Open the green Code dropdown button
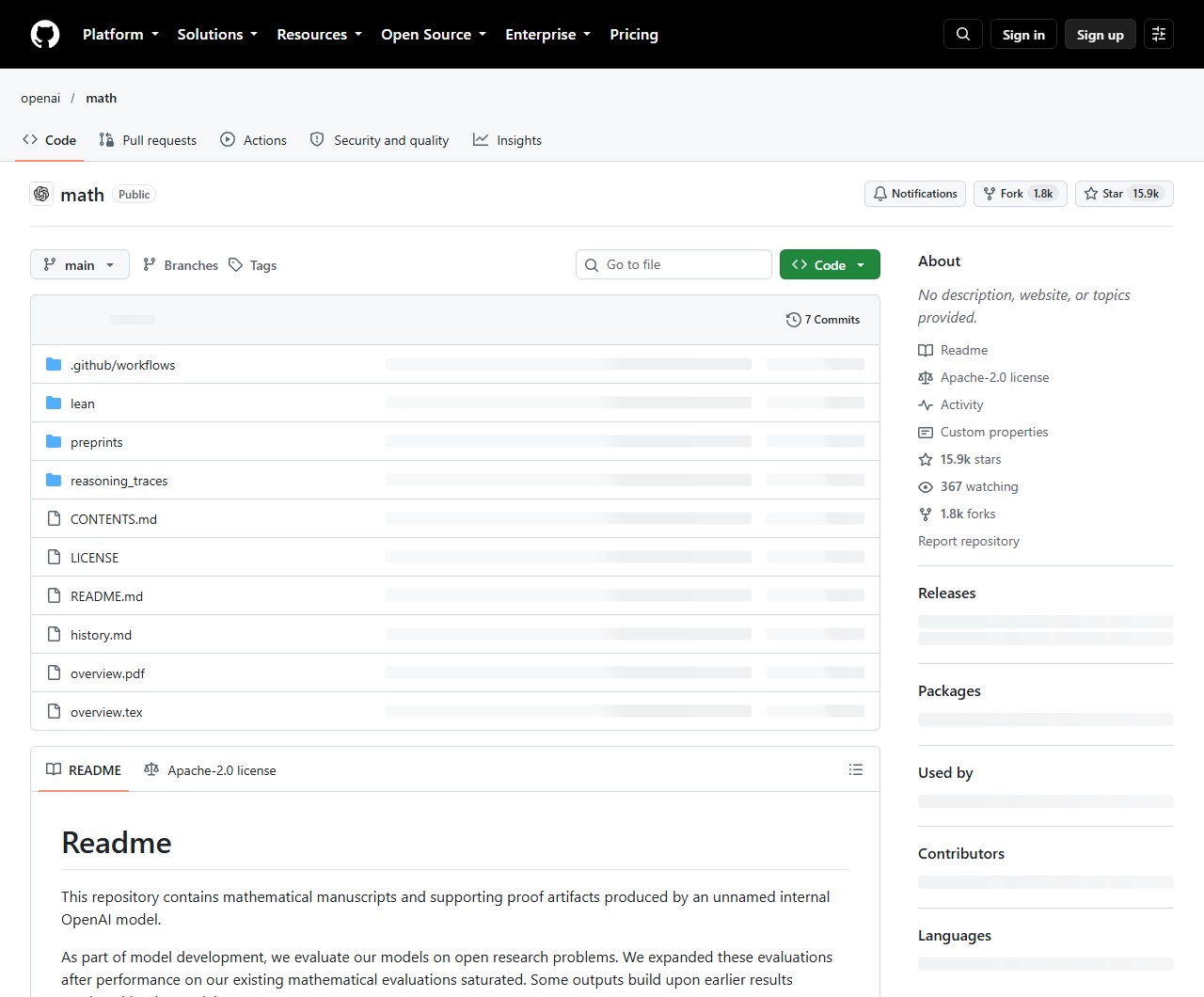1204x997 pixels. click(830, 265)
